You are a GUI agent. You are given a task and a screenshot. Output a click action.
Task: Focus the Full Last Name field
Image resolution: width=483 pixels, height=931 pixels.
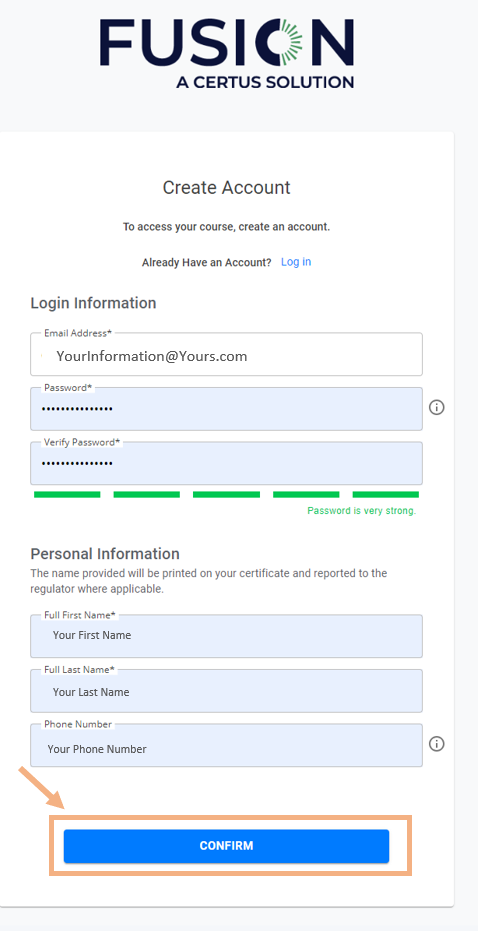point(226,691)
